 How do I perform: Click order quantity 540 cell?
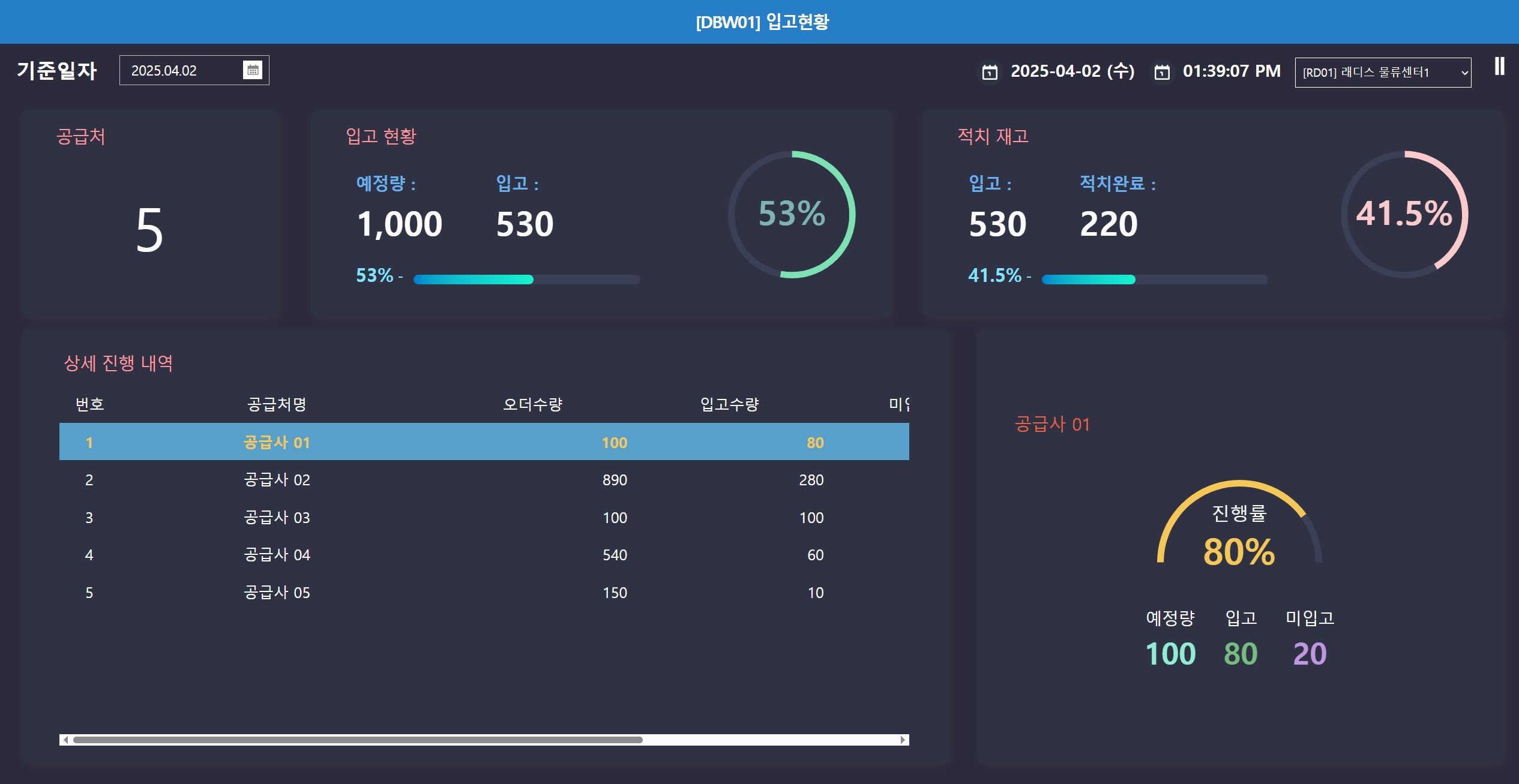click(615, 555)
